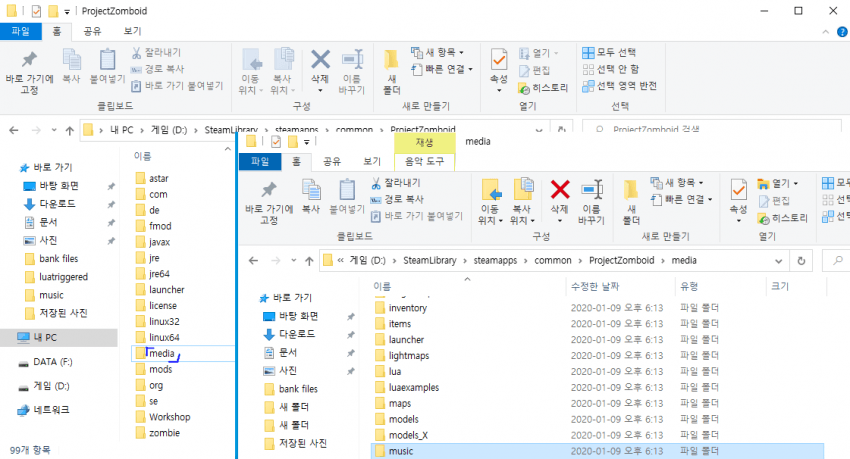The height and width of the screenshot is (459, 850).
Task: Click New folder (새 폴더) icon in media window
Action: tap(631, 190)
